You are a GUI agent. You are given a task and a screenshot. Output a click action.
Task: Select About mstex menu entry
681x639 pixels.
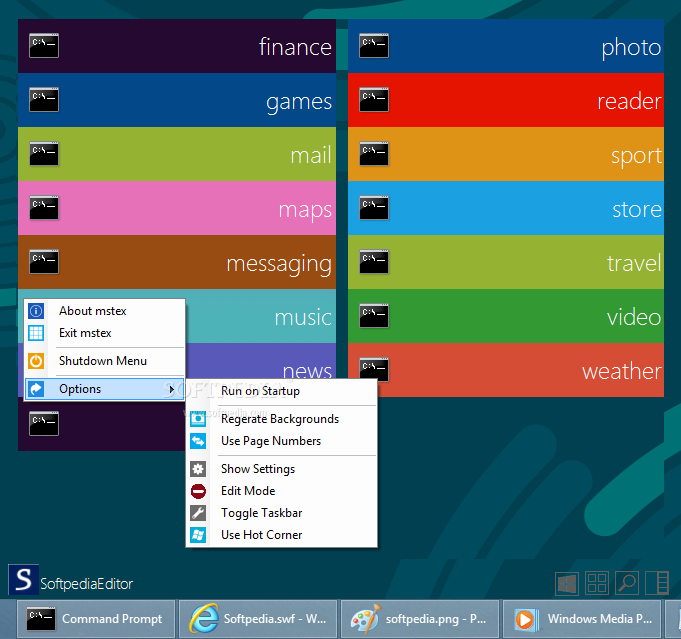click(x=105, y=311)
